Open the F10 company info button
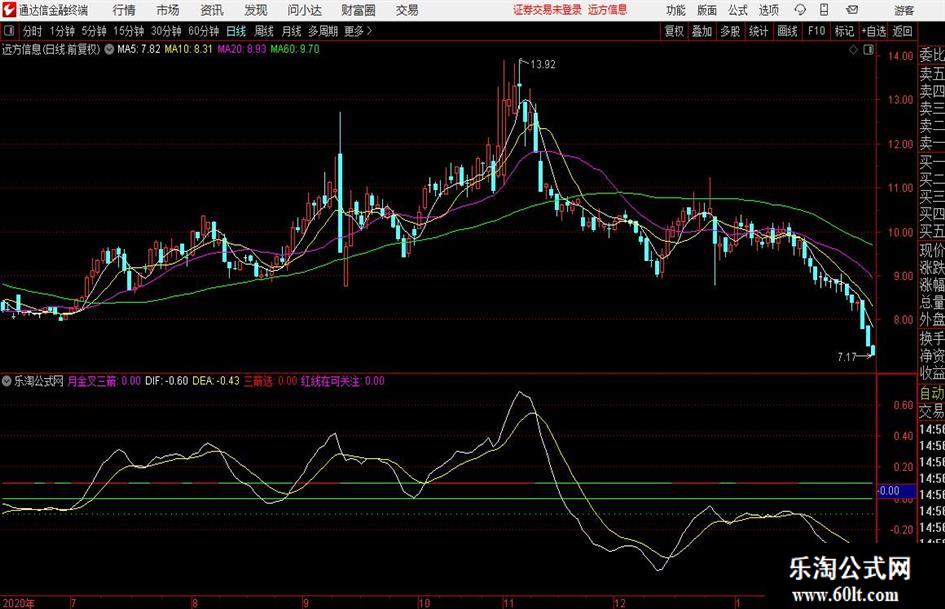The width and height of the screenshot is (945, 609). (x=816, y=31)
